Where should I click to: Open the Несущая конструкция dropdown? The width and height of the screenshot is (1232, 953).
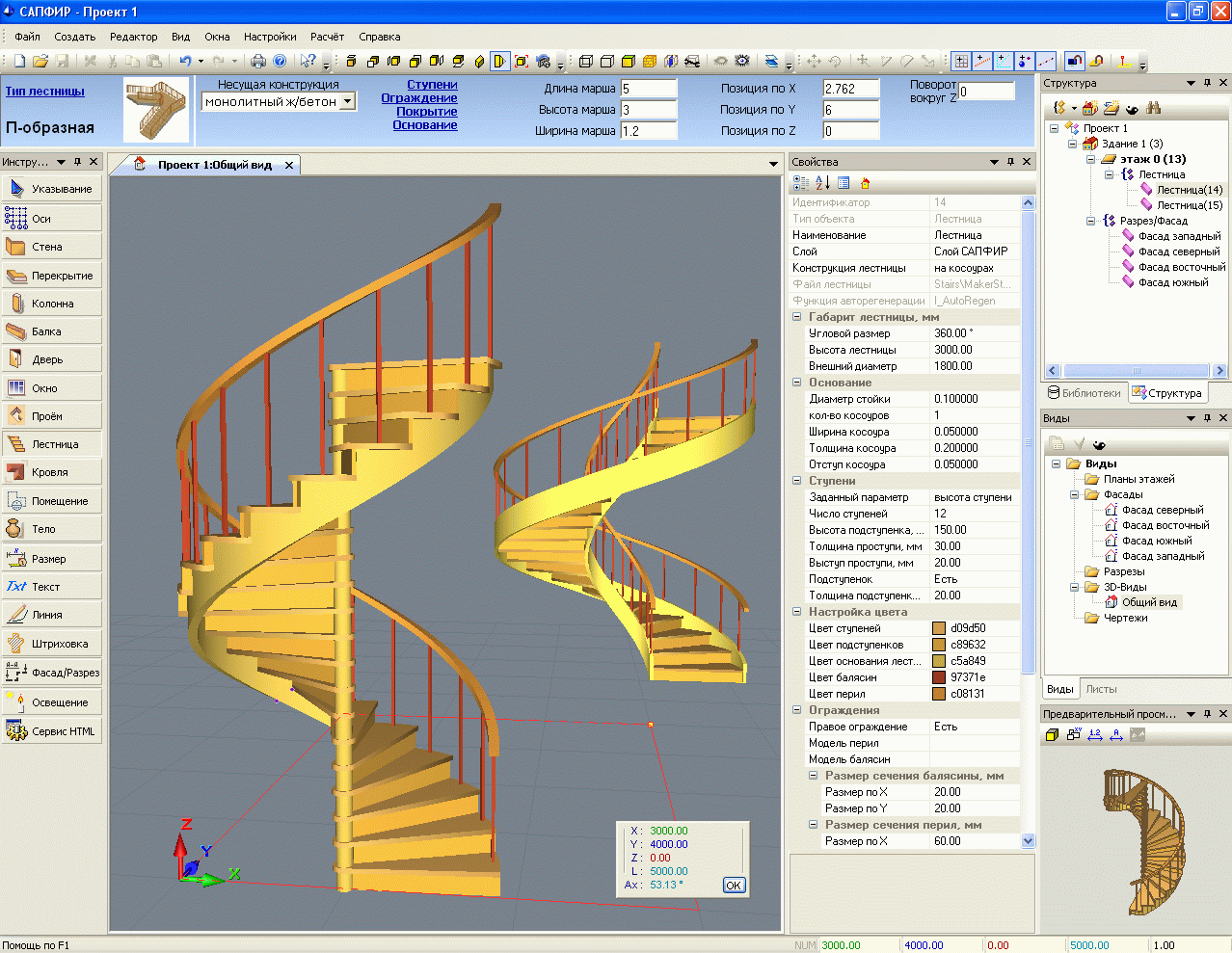[348, 101]
